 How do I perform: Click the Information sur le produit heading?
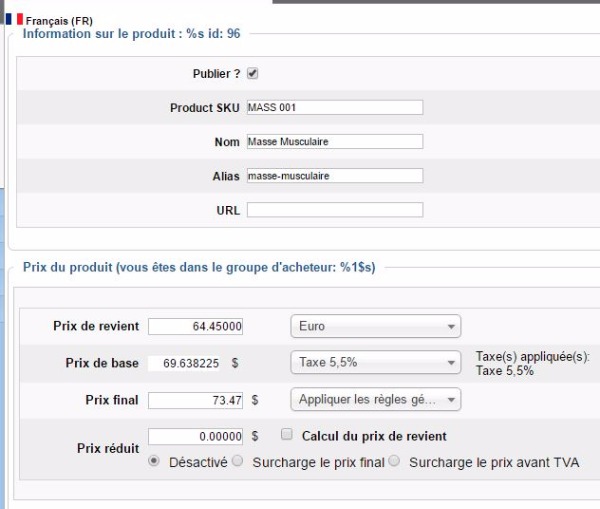point(131,34)
